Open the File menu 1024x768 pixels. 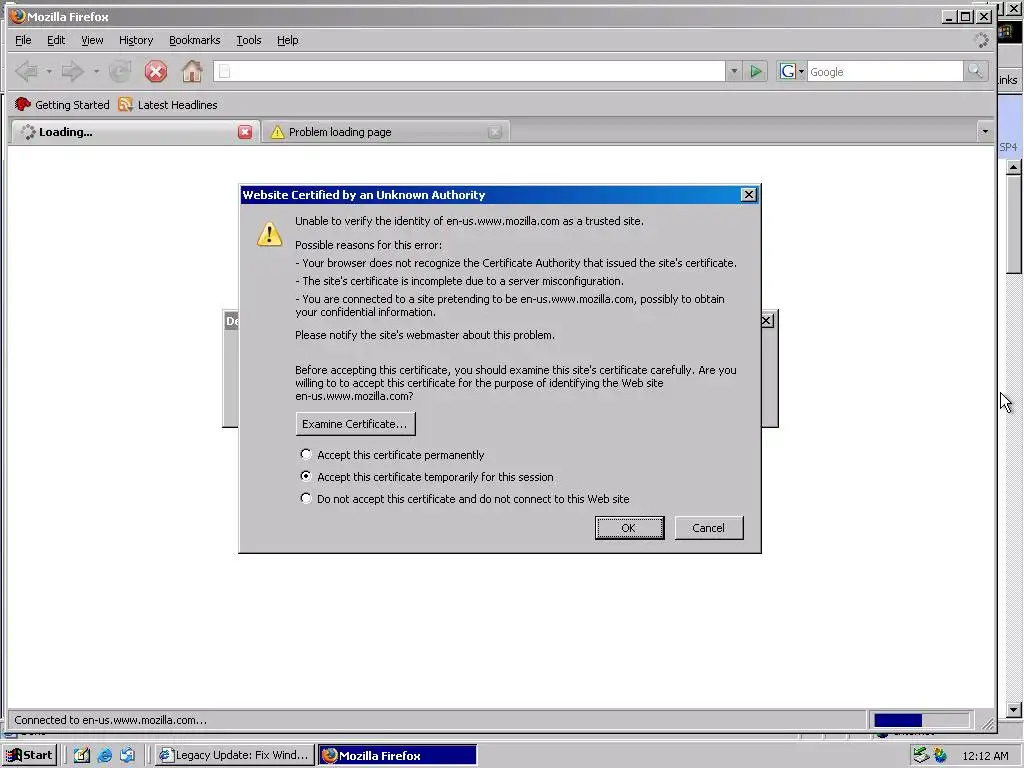(x=23, y=40)
